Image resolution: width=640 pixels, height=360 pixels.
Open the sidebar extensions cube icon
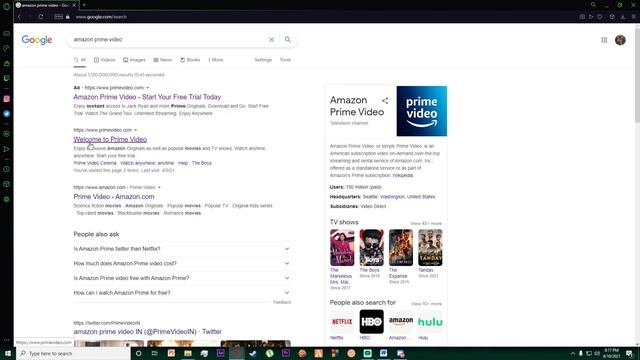(7, 184)
